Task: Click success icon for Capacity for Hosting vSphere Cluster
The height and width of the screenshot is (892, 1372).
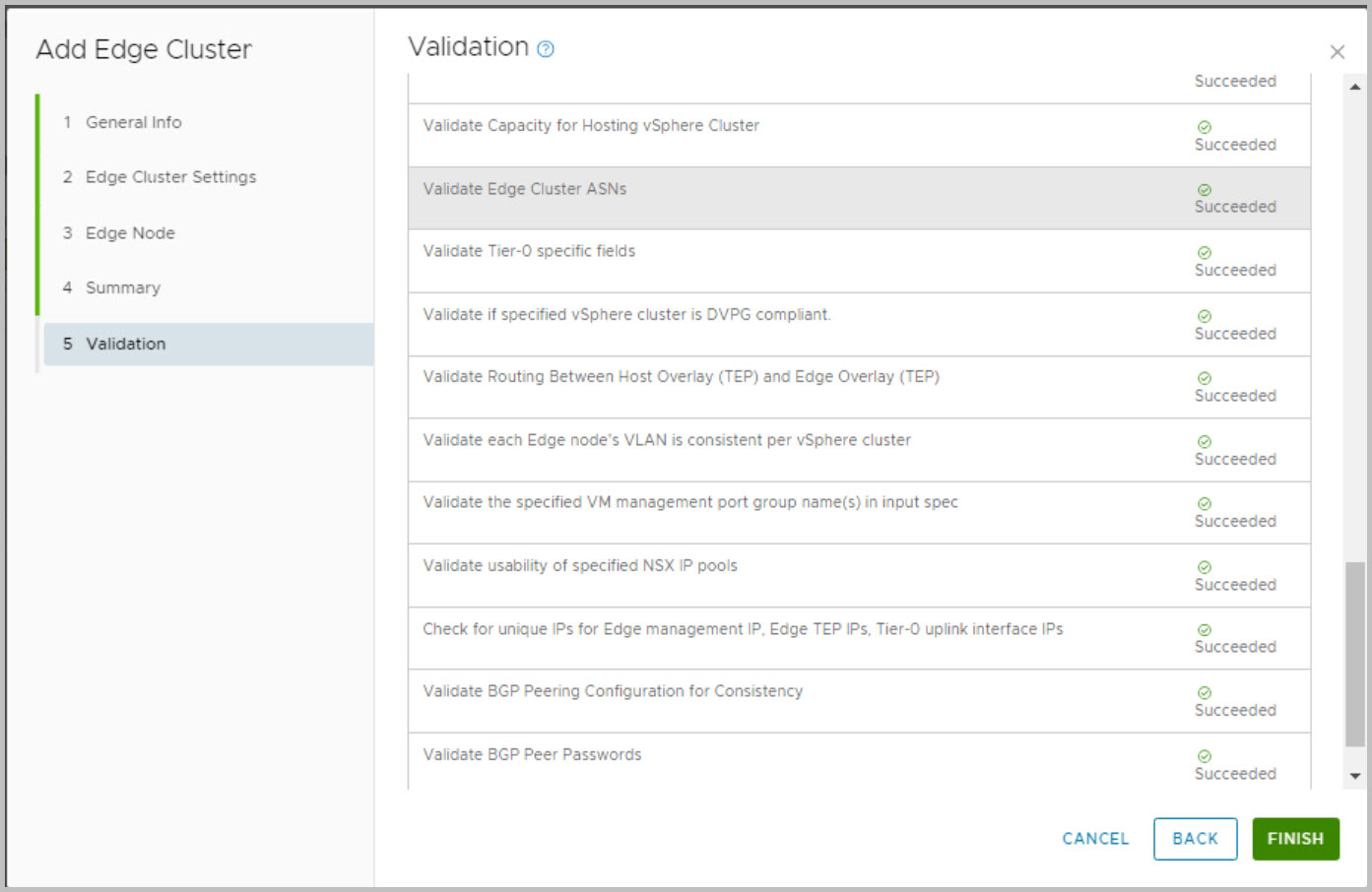Action: coord(1204,127)
